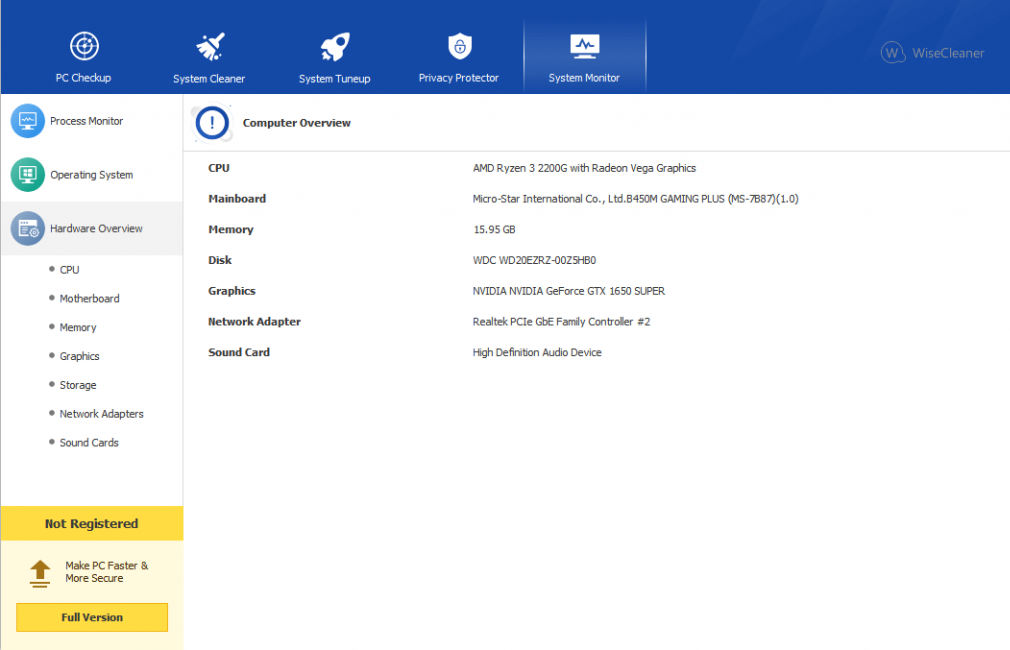Open the Operating System section
Image resolution: width=1010 pixels, height=650 pixels.
(91, 175)
